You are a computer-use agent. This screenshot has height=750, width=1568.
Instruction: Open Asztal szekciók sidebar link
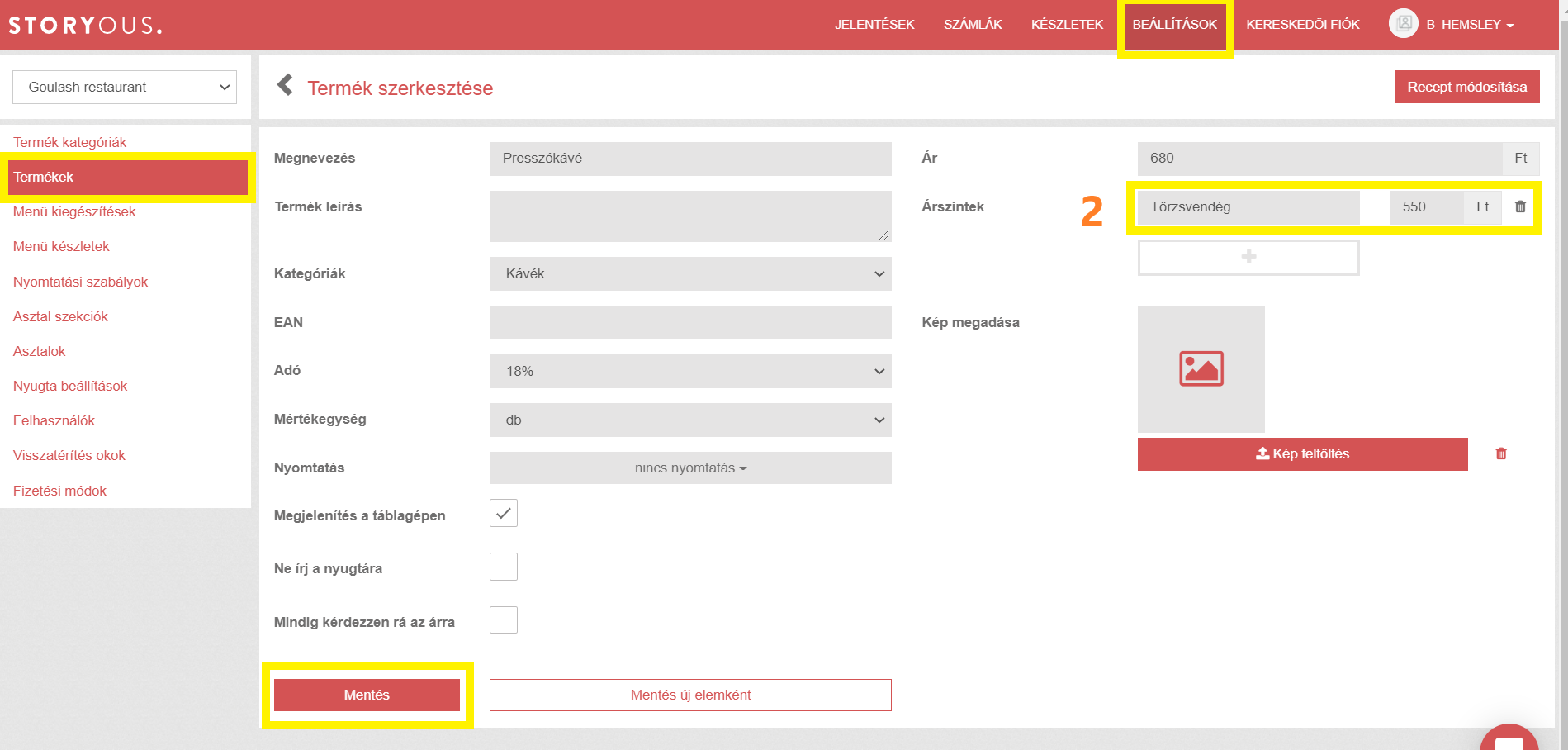[x=60, y=316]
